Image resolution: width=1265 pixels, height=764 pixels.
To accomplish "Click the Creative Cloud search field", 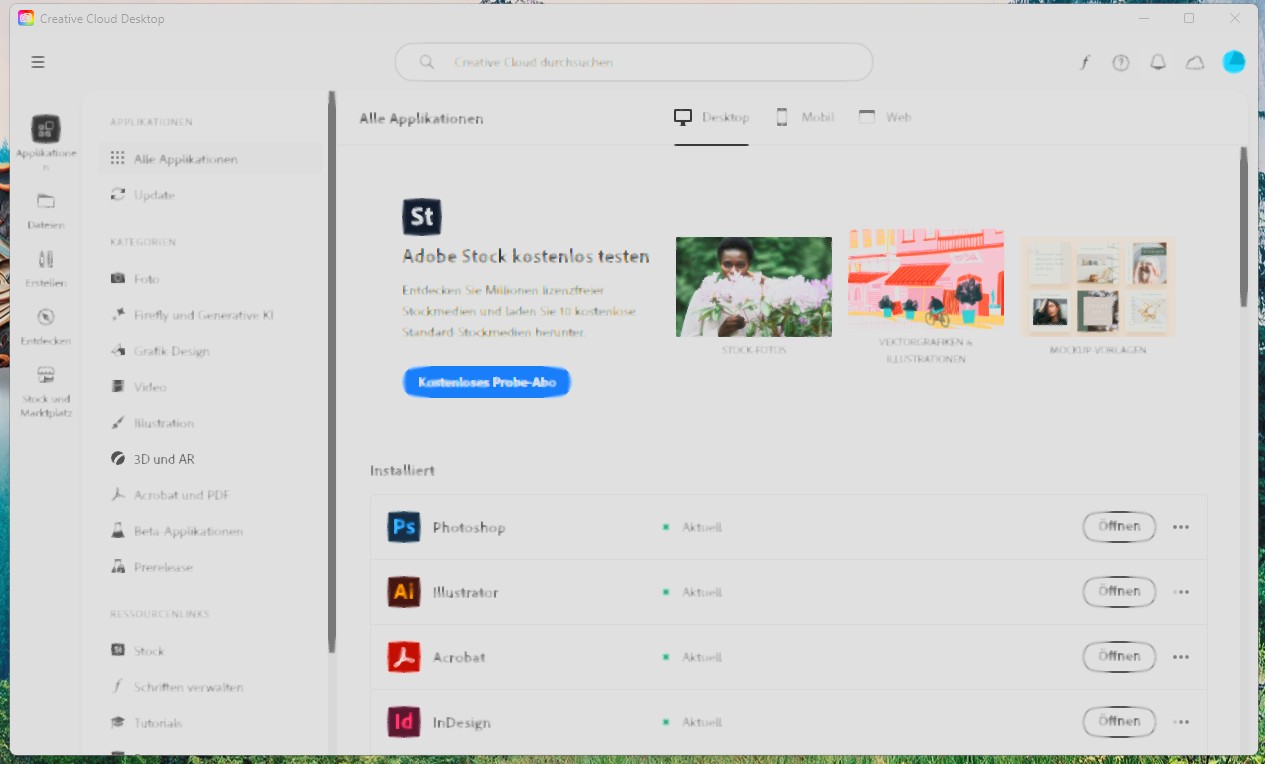I will 633,62.
